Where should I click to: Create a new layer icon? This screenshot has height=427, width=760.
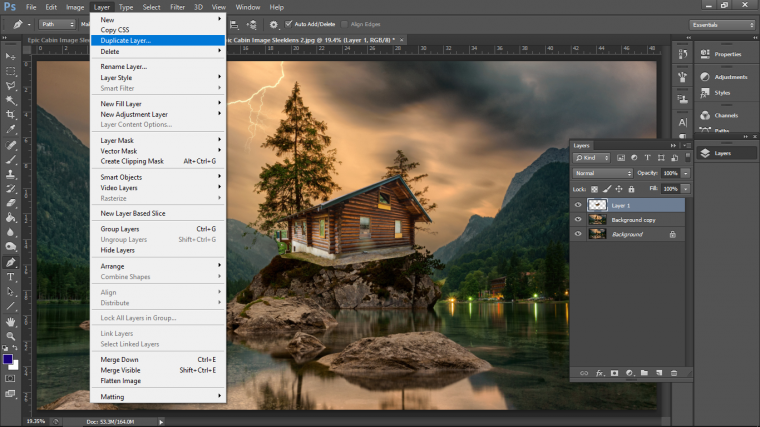(x=659, y=373)
